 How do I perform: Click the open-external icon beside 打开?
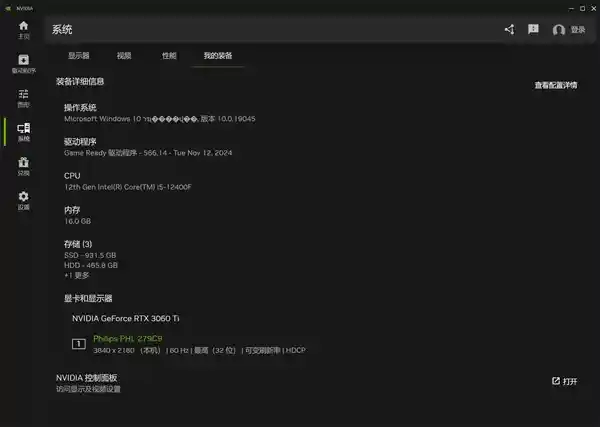click(x=556, y=381)
